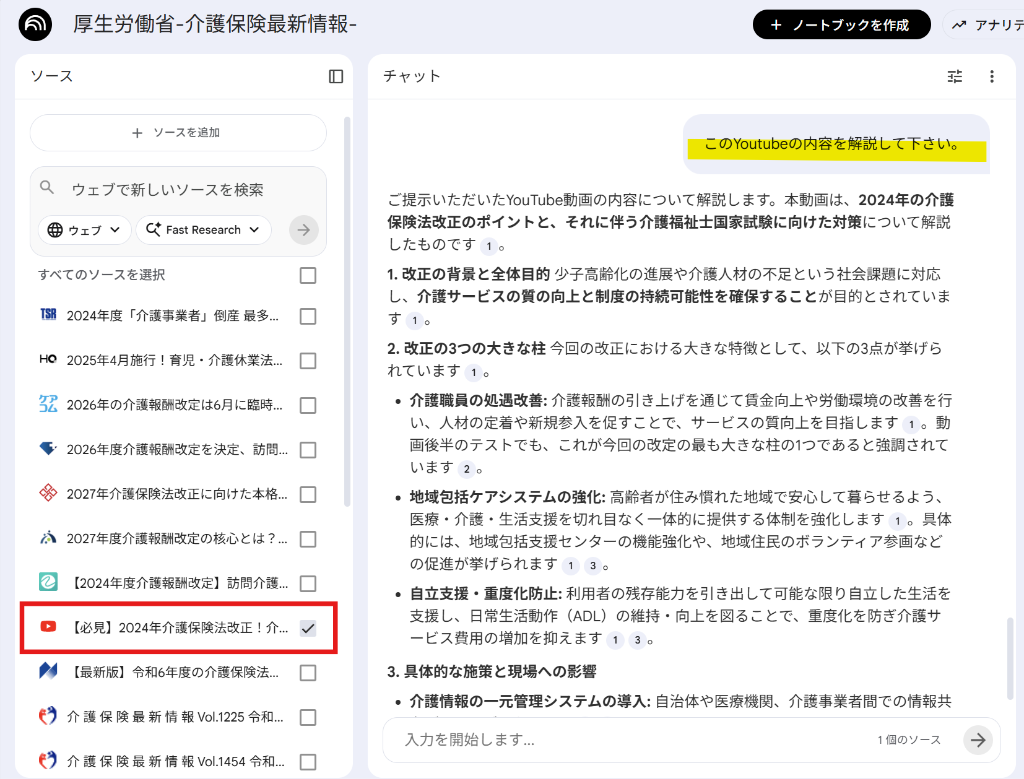Click notebook title 厚生労働省-介護保険最新情報-
Screen dimensions: 1024x779
tap(215, 25)
